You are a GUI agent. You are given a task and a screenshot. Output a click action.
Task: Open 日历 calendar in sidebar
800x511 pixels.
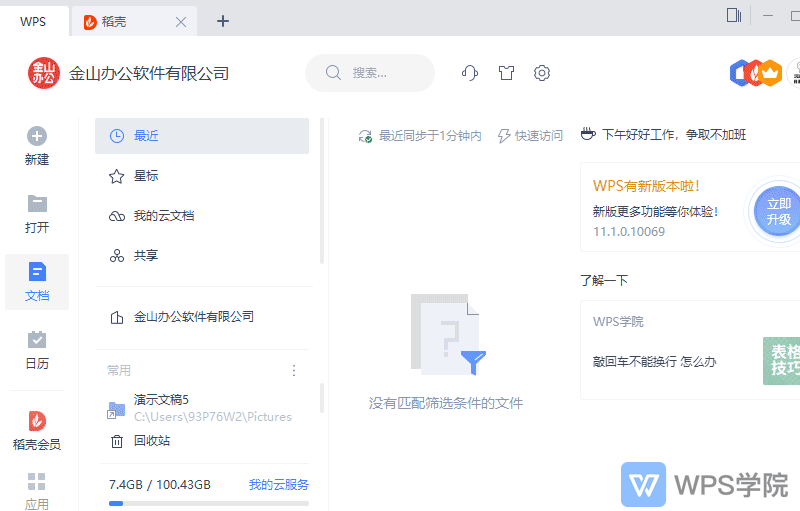pos(37,350)
